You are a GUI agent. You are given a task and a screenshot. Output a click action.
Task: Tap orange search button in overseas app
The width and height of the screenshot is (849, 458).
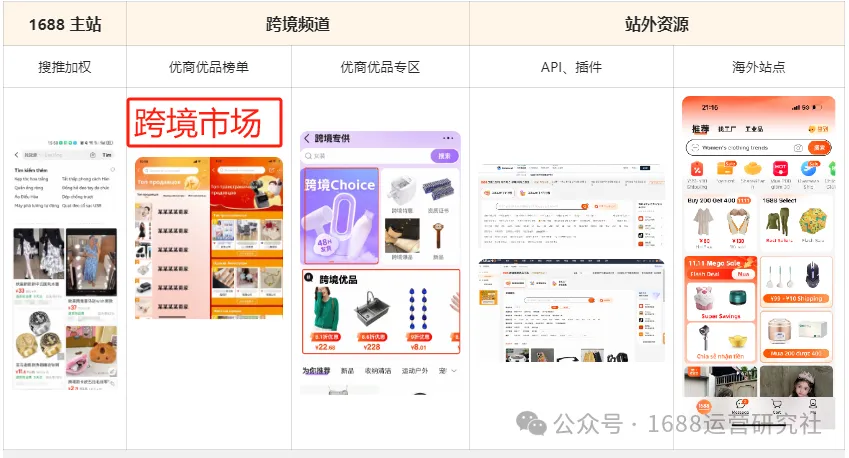[x=819, y=147]
